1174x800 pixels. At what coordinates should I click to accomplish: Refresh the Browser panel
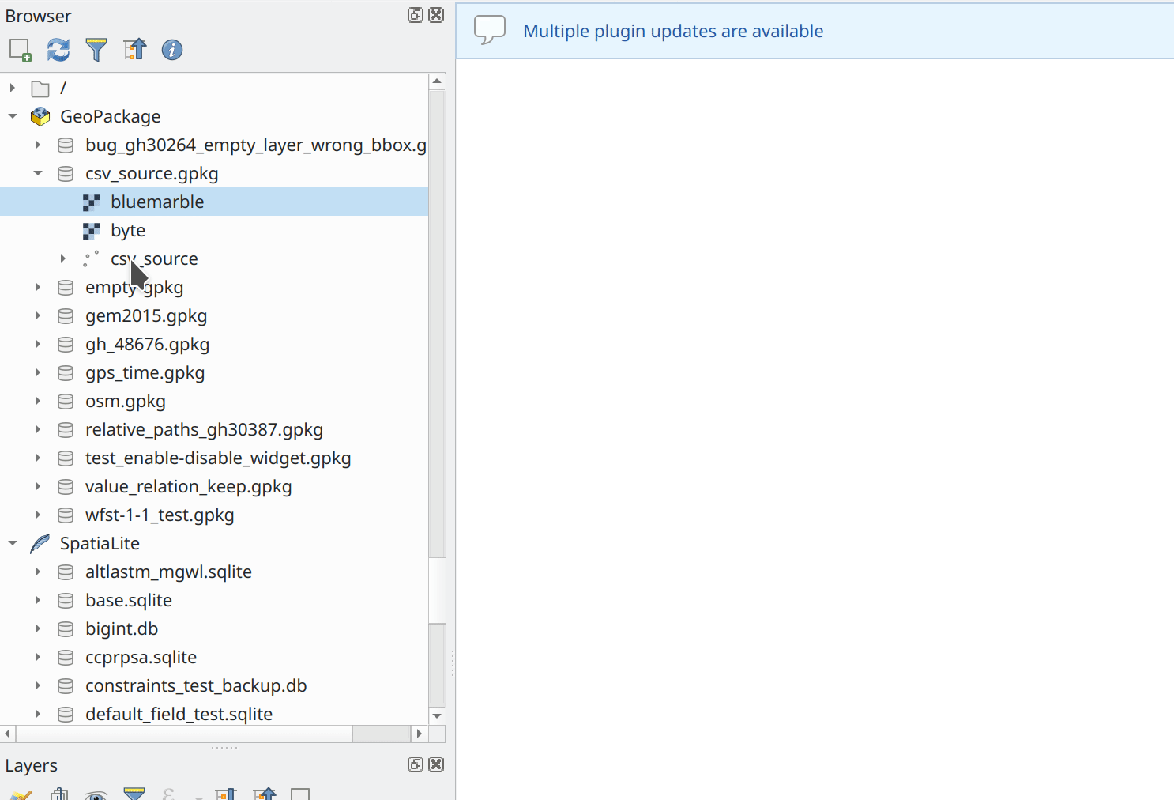(59, 49)
